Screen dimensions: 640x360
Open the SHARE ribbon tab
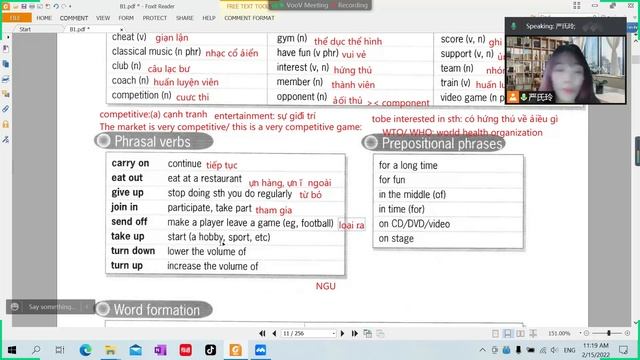pos(184,18)
